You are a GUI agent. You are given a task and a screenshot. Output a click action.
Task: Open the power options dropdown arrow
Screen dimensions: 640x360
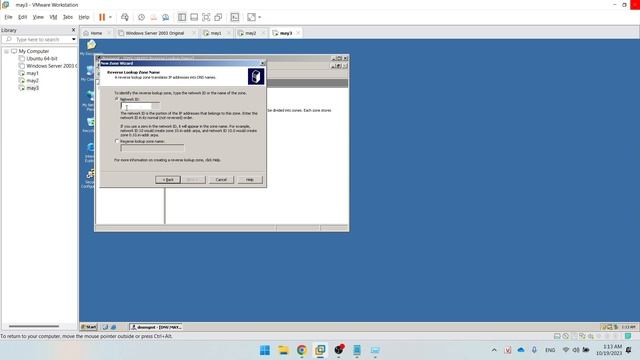point(110,17)
